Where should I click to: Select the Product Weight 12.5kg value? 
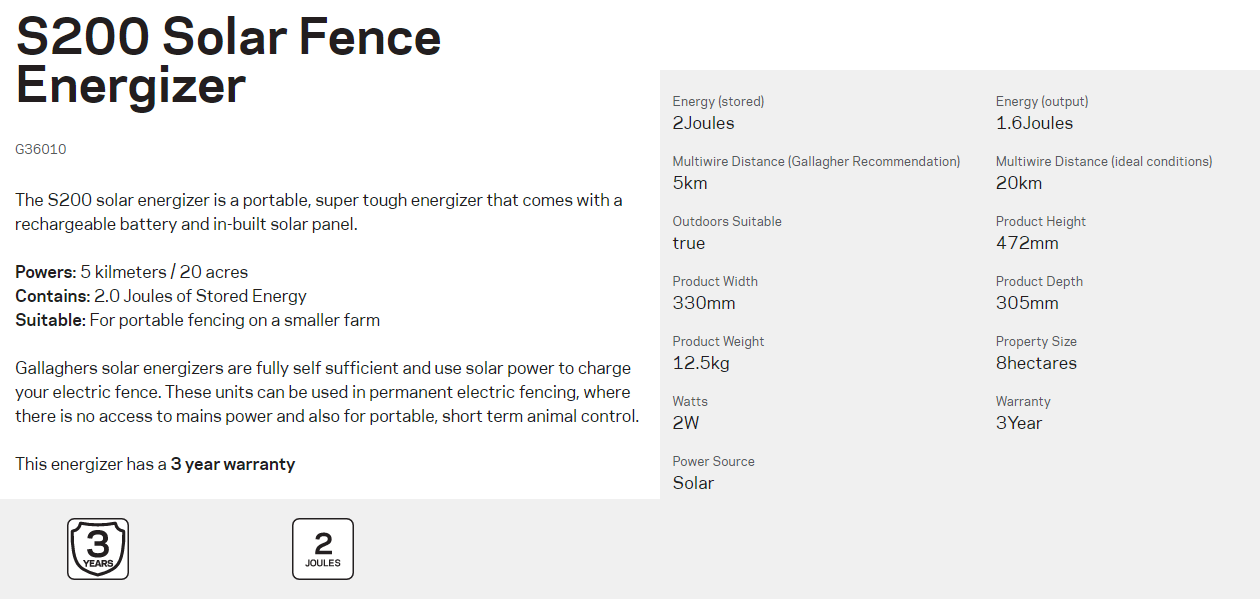tap(701, 363)
